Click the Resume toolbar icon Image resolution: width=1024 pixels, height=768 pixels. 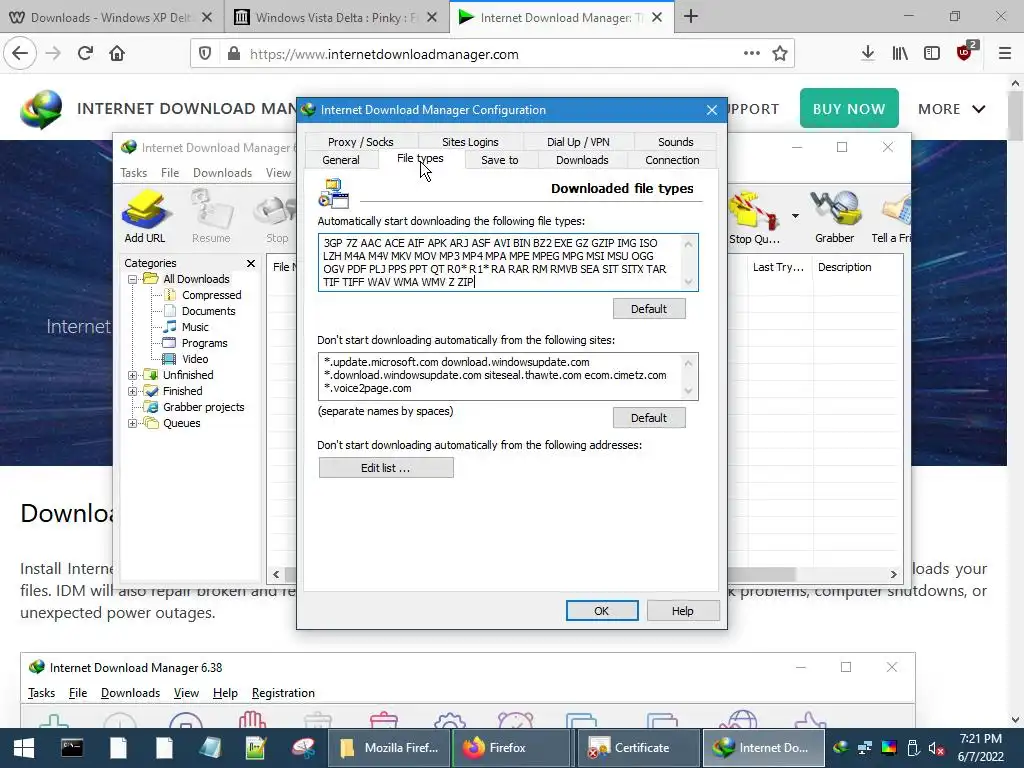211,216
